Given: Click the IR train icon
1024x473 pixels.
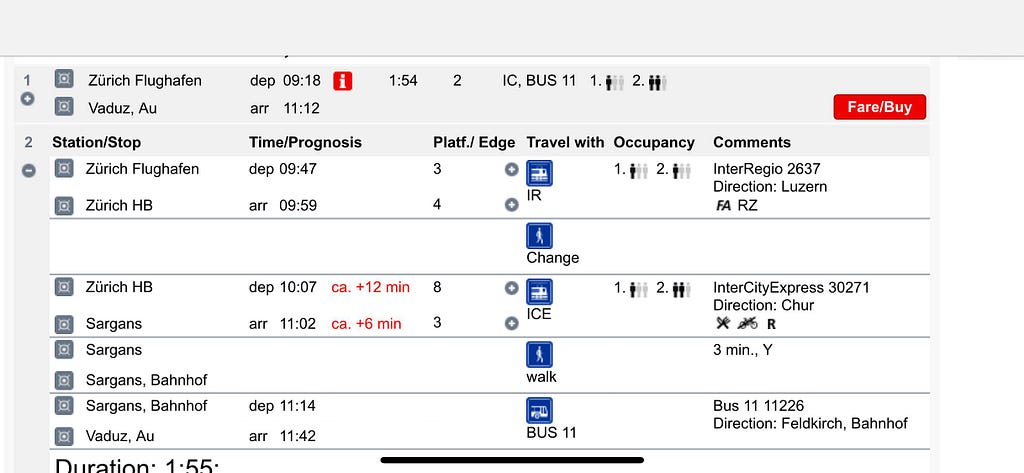Looking at the screenshot, I should point(539,174).
